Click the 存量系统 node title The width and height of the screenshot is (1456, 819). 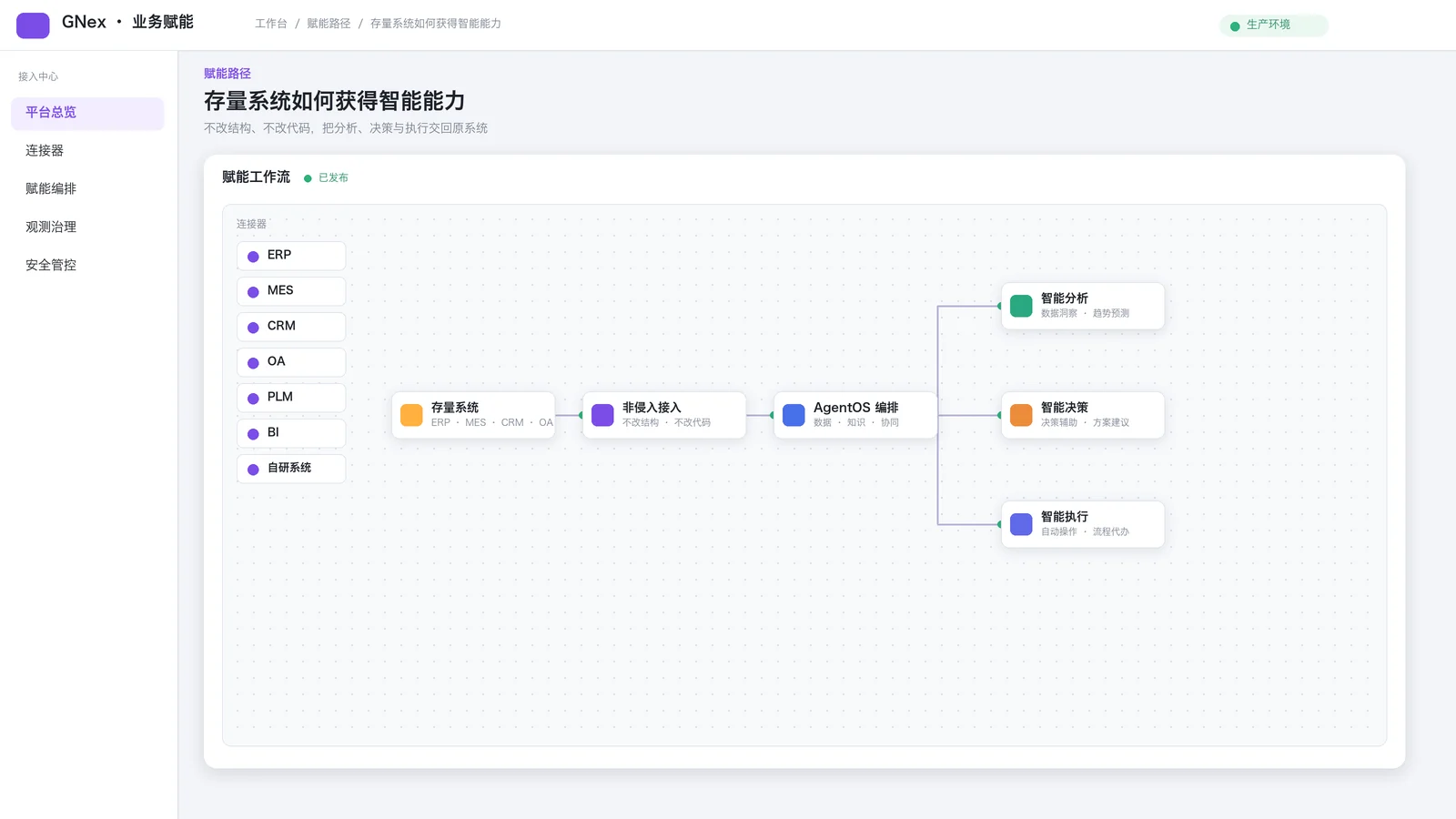(455, 408)
